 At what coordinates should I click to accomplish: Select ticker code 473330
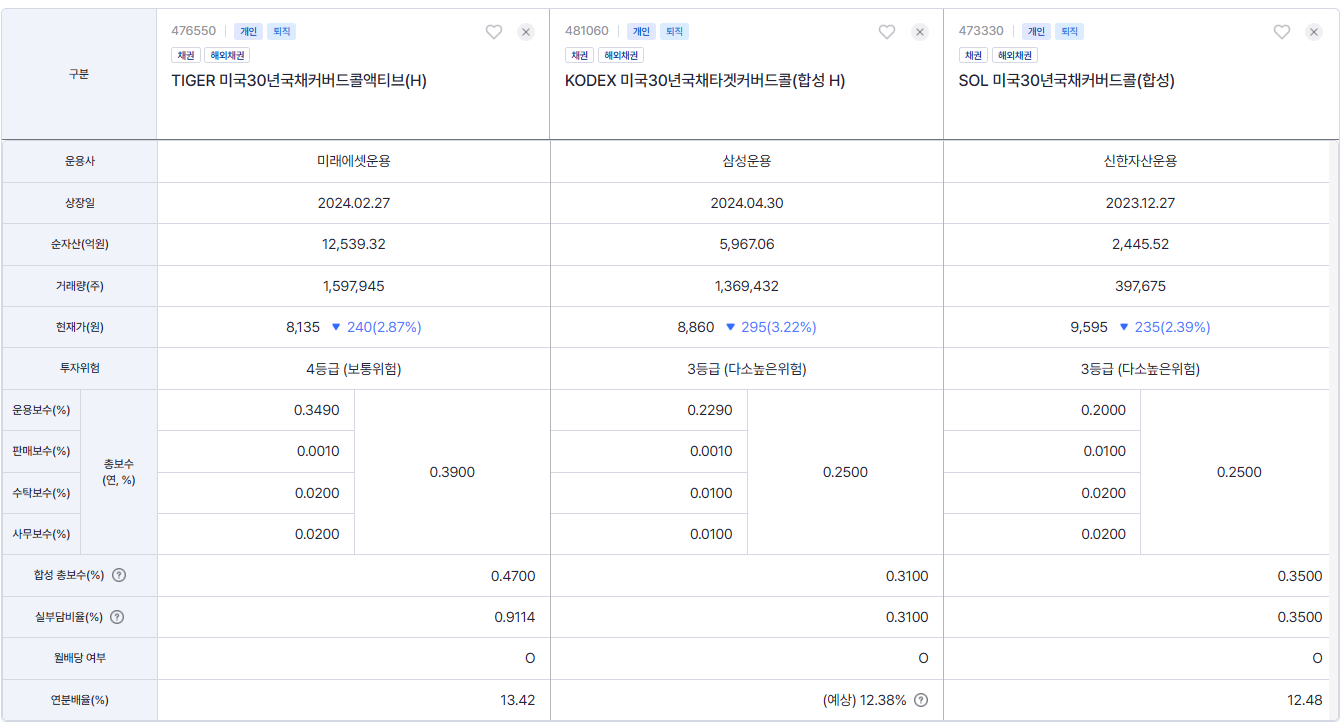981,31
